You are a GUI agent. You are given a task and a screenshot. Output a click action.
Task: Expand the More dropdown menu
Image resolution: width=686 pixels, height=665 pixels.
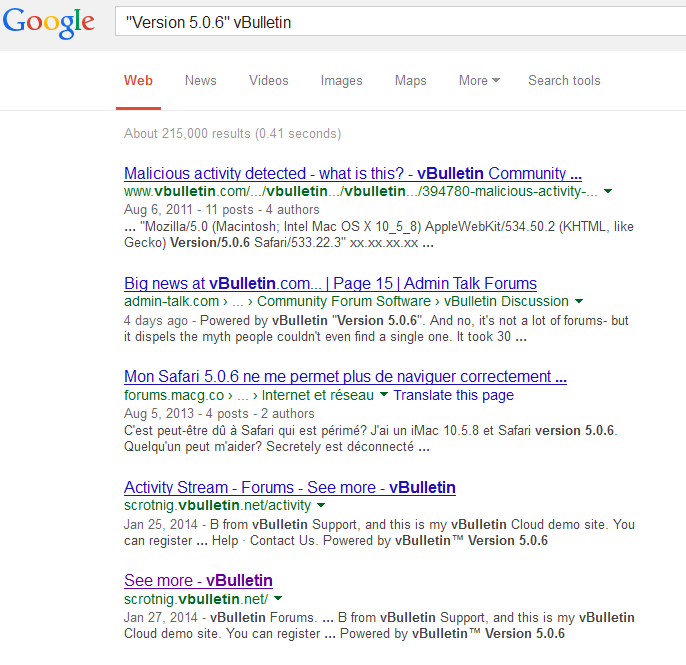479,80
